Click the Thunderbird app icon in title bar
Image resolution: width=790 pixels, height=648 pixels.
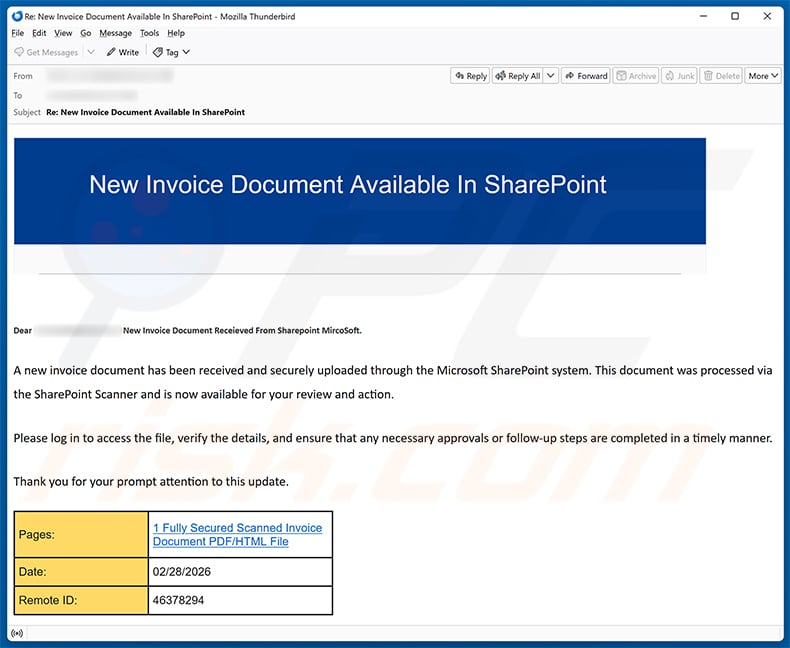17,16
